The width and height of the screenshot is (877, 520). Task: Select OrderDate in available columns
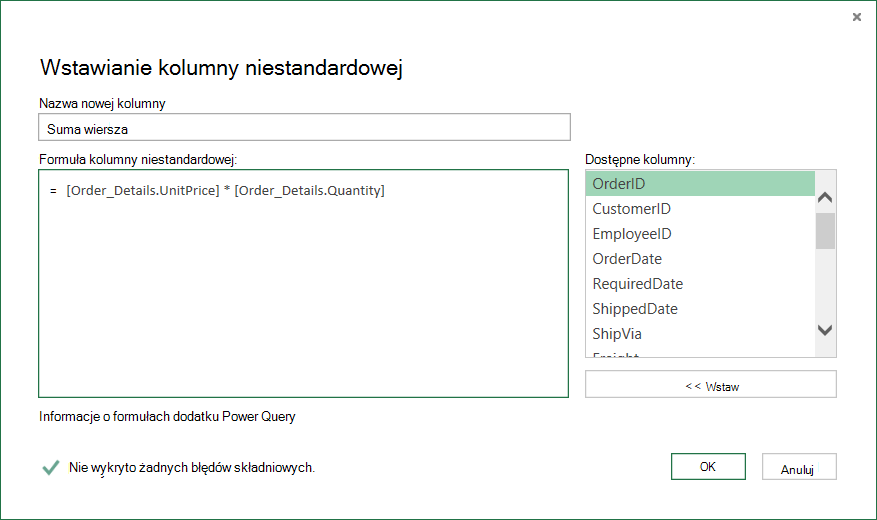point(700,259)
